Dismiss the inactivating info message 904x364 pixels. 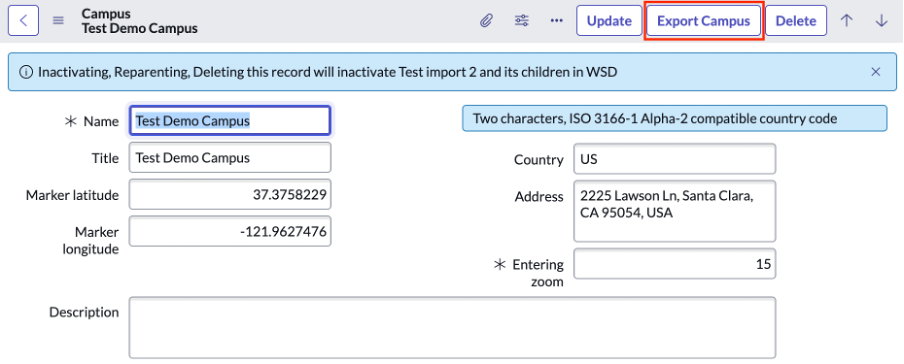point(876,72)
